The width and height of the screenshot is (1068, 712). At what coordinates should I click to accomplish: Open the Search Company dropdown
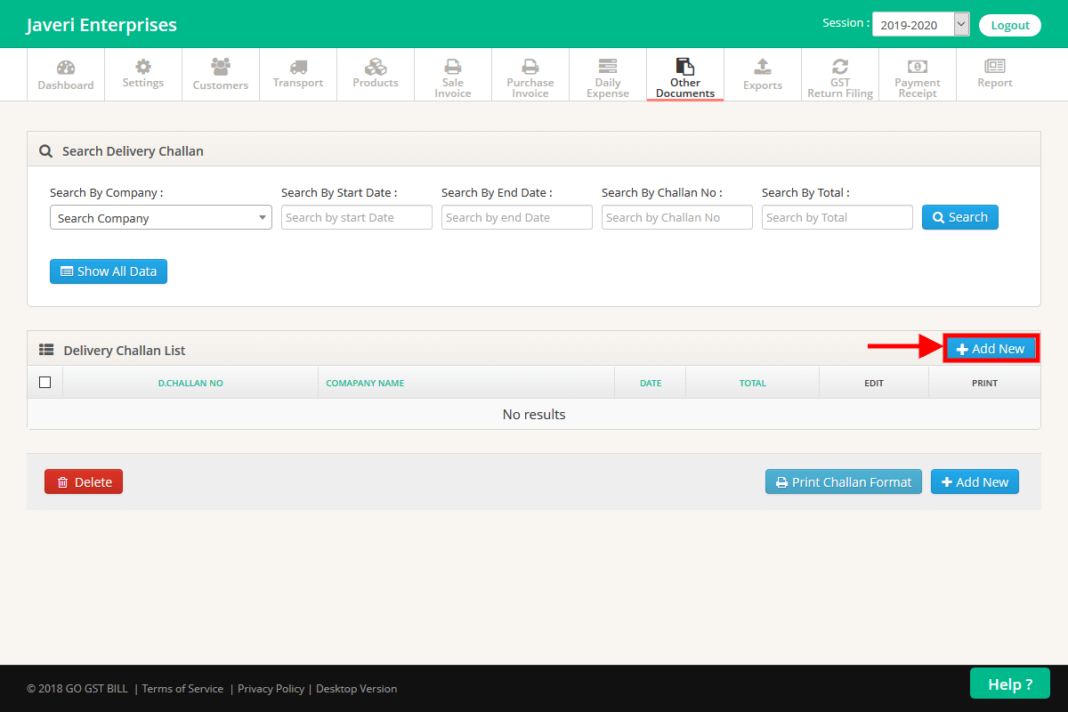(x=160, y=217)
